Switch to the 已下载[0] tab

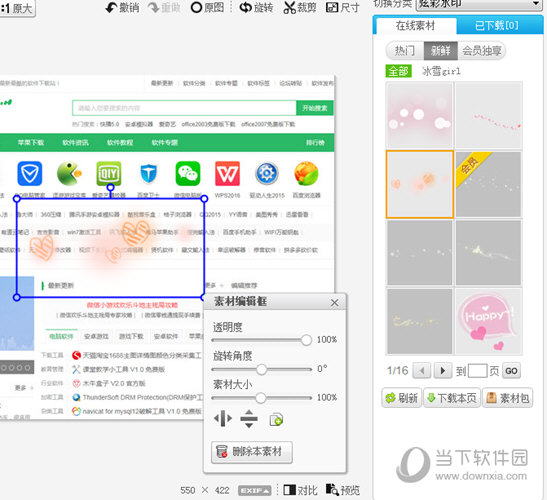click(497, 25)
